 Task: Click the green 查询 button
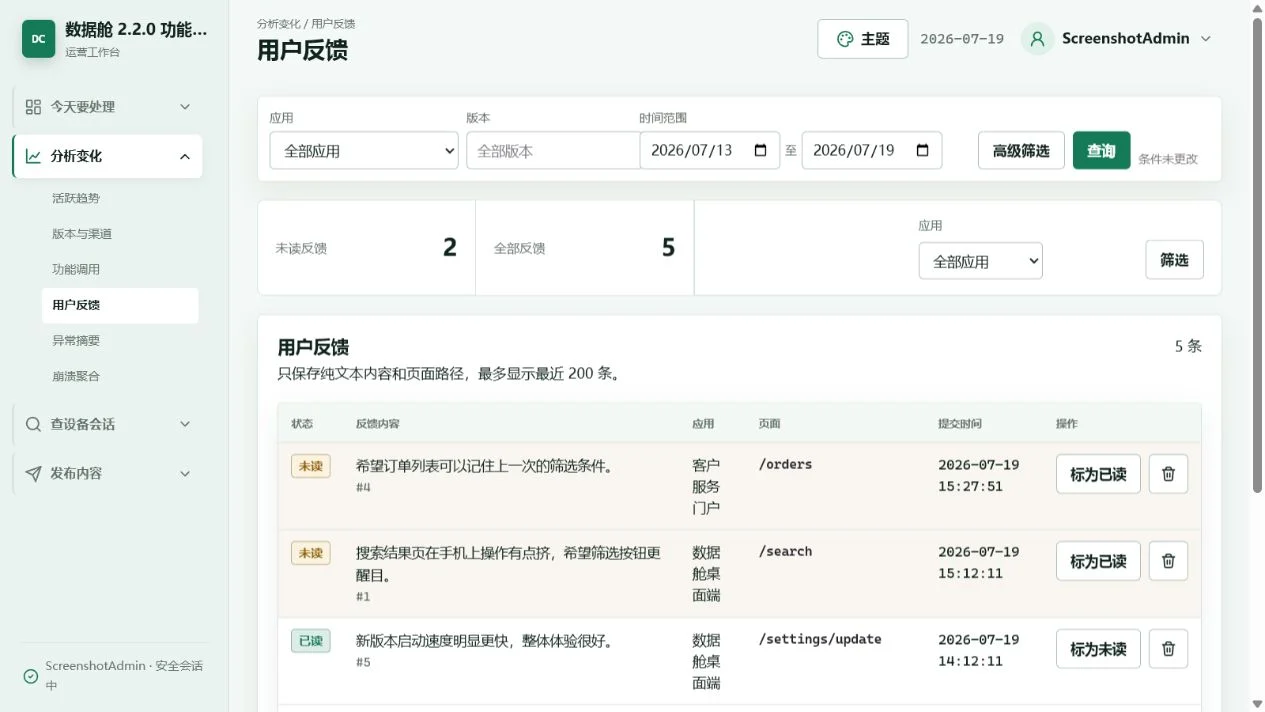pyautogui.click(x=1101, y=150)
